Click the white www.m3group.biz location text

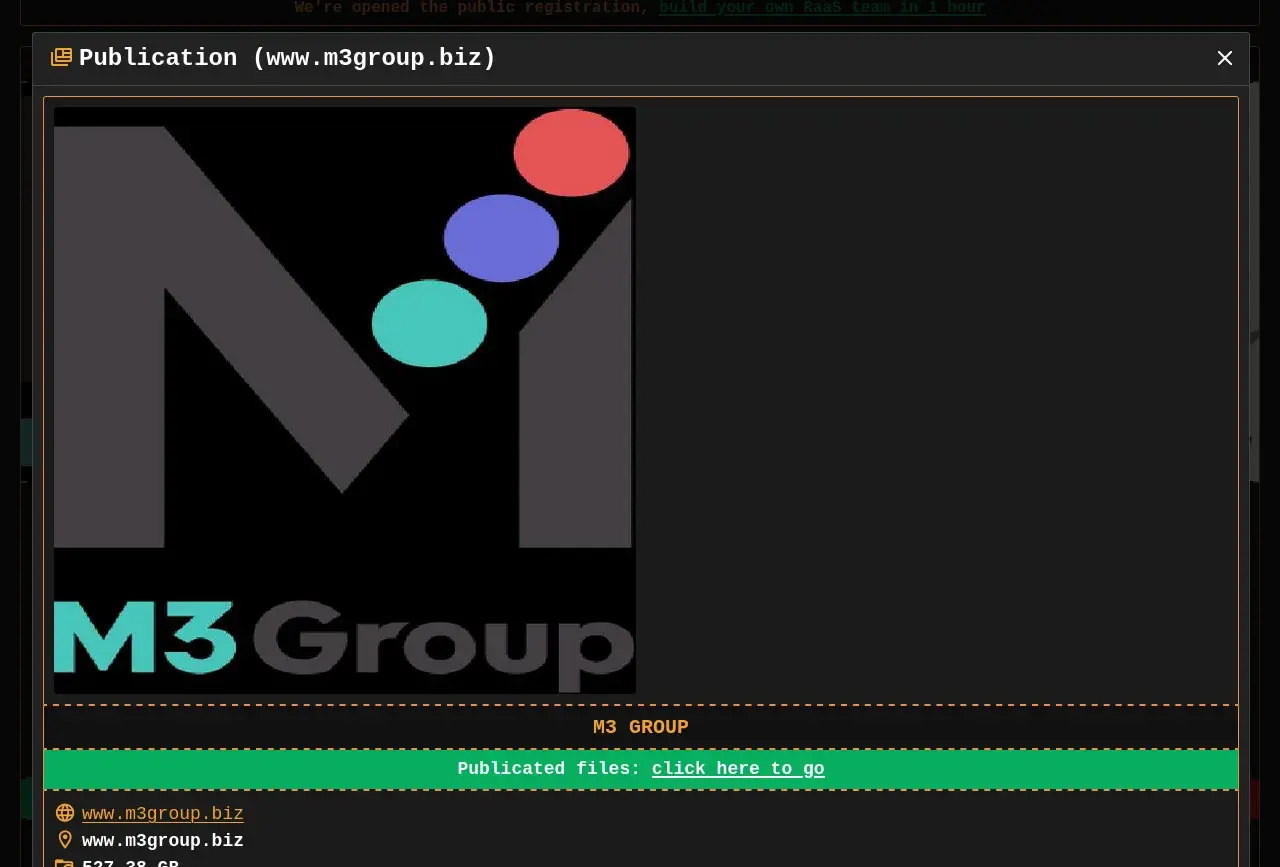coord(163,840)
